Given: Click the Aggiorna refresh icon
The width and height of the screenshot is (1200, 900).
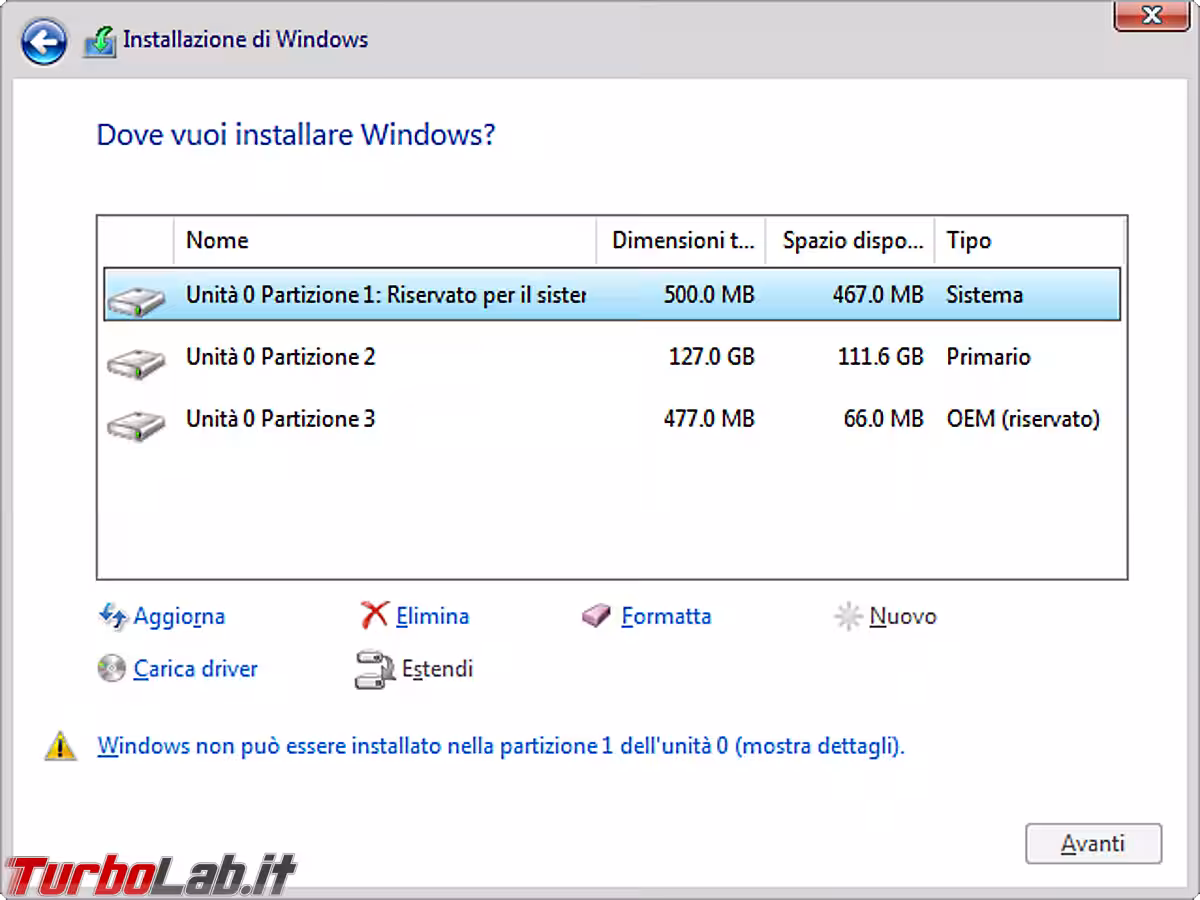Looking at the screenshot, I should [x=112, y=616].
